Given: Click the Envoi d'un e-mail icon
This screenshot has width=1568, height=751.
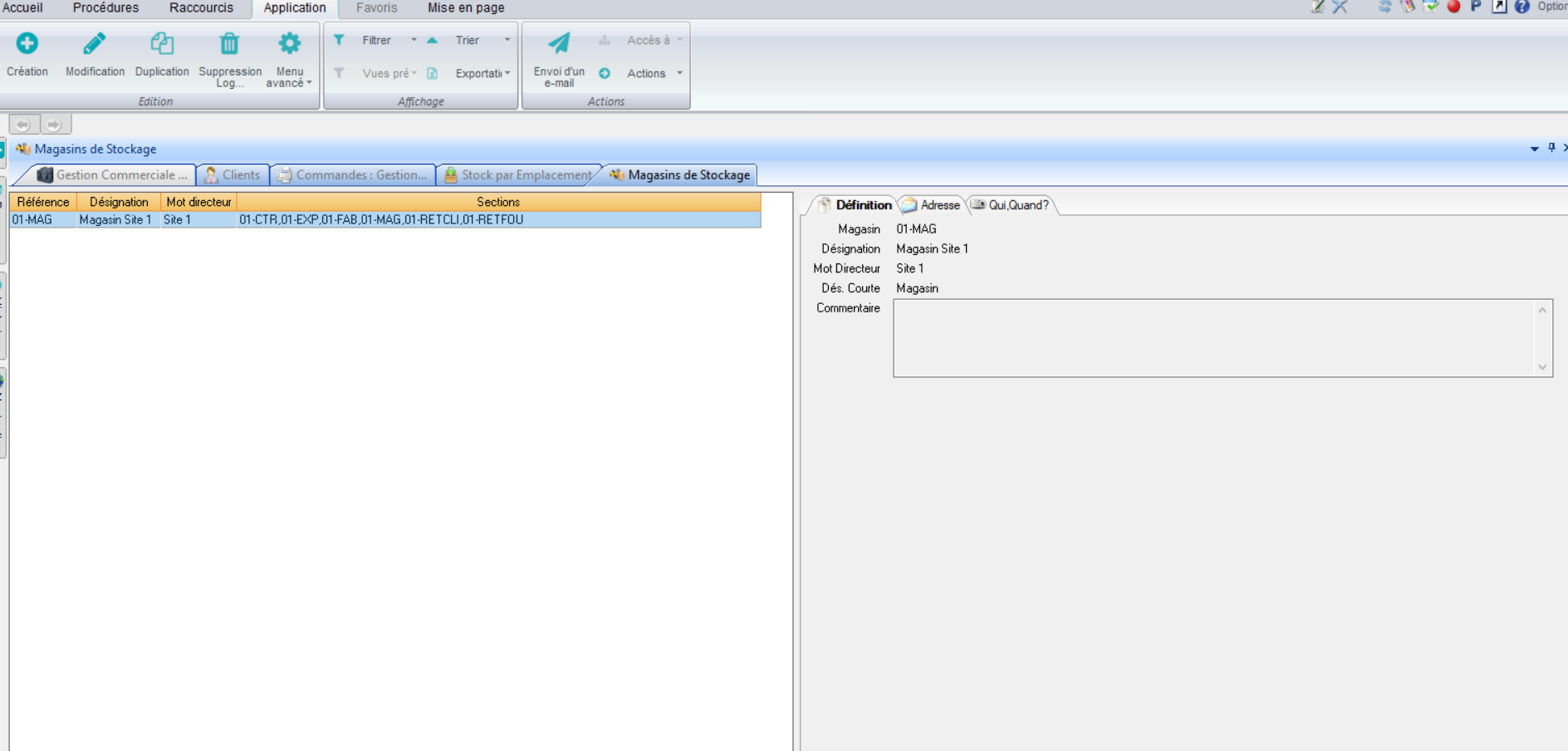Looking at the screenshot, I should pos(559,43).
